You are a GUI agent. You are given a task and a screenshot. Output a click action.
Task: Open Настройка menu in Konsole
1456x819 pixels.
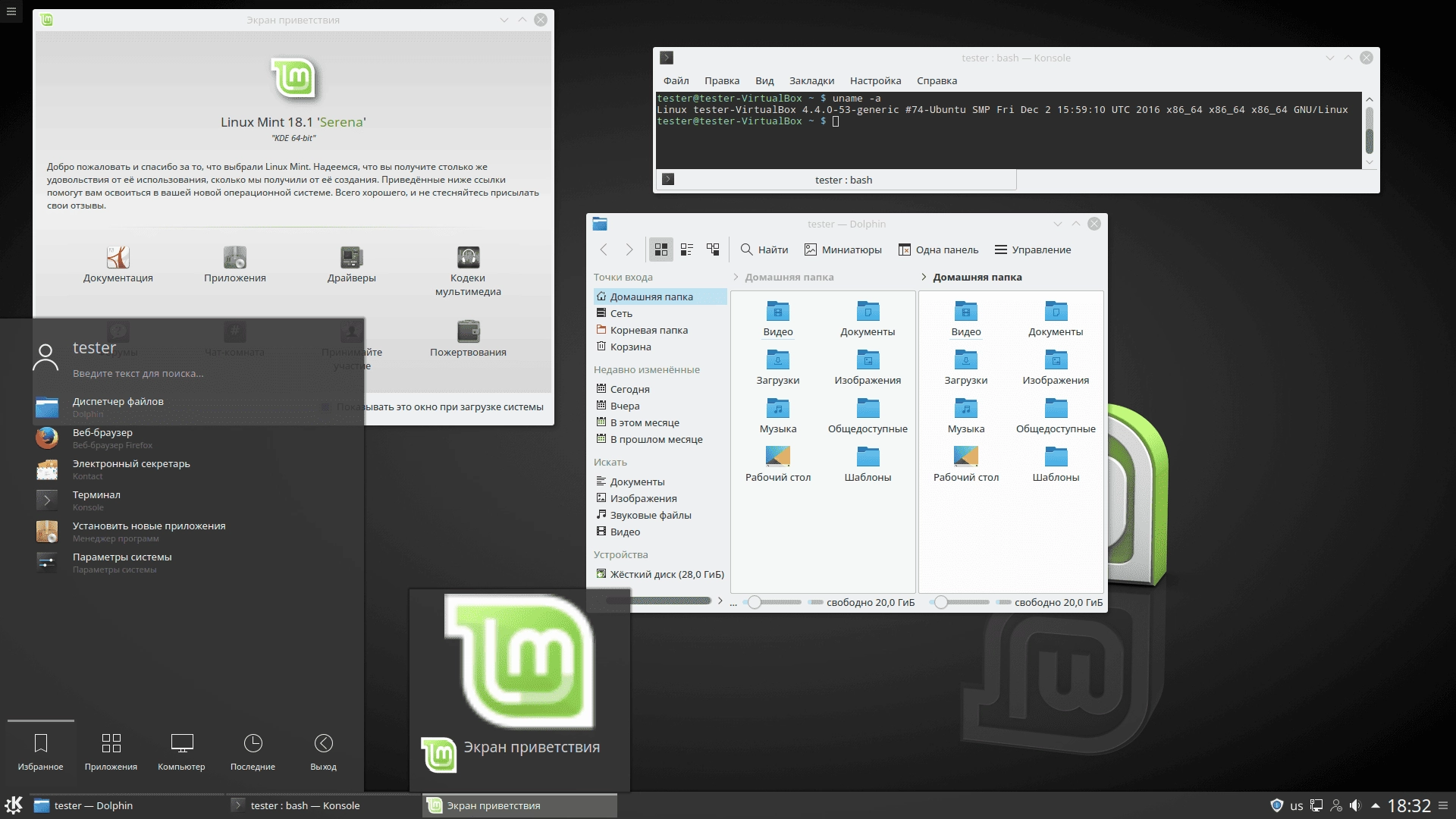tap(875, 81)
